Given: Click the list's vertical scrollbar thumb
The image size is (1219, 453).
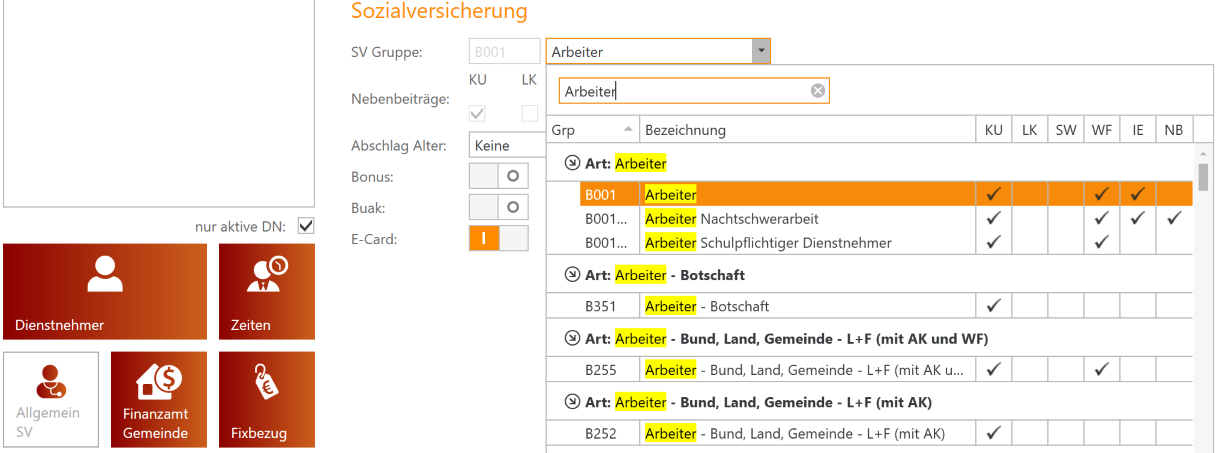Looking at the screenshot, I should pyautogui.click(x=1203, y=176).
